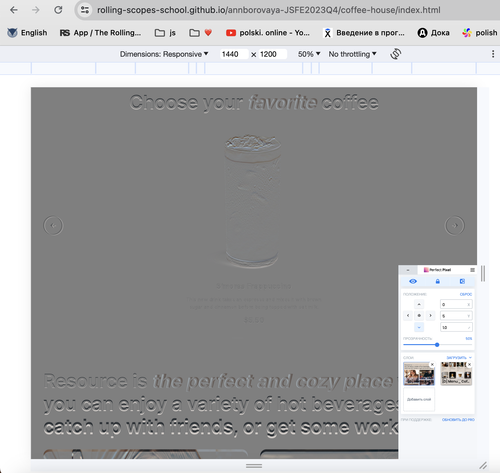Toggle the overlay lock icon
500x473 pixels.
(x=438, y=281)
